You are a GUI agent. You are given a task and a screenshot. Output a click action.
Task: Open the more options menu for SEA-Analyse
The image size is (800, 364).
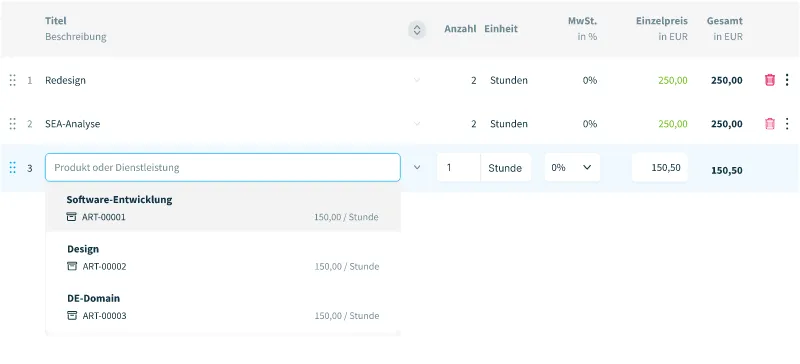[787, 124]
